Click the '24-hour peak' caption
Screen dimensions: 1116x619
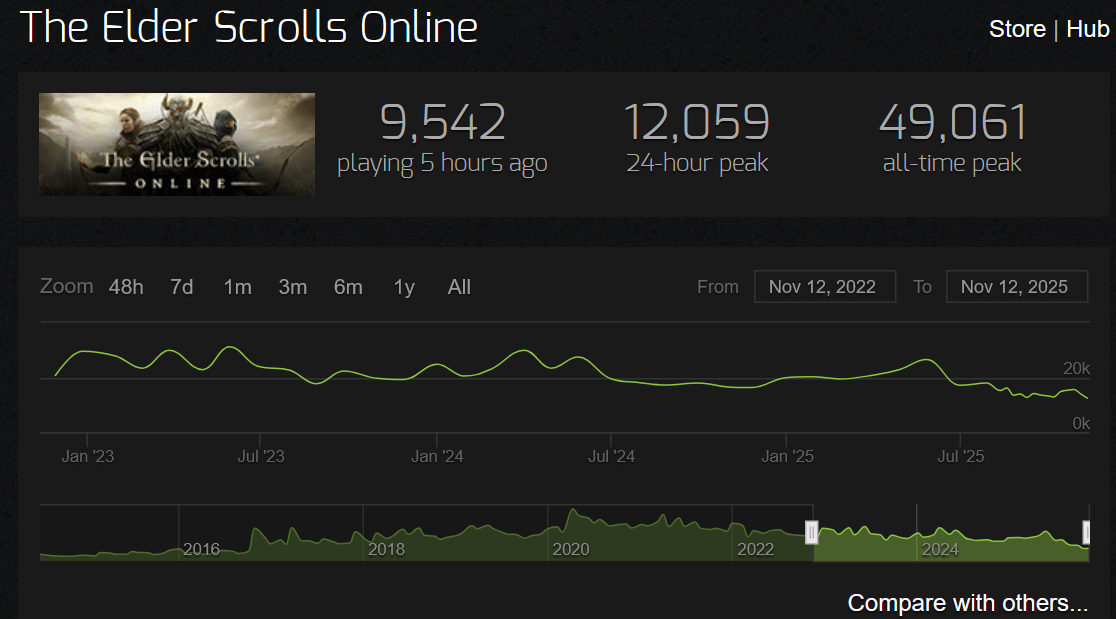(x=697, y=164)
